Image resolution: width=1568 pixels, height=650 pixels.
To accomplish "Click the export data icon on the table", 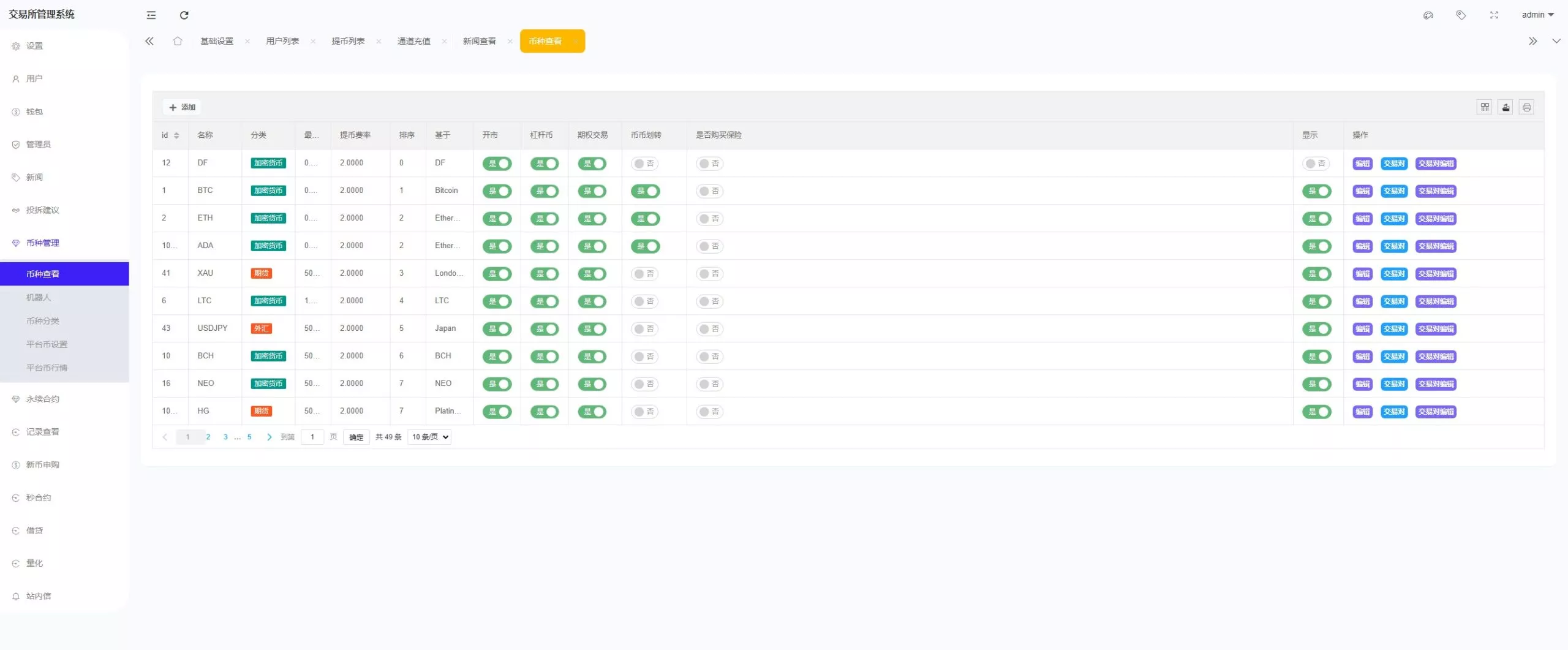I will [1506, 107].
